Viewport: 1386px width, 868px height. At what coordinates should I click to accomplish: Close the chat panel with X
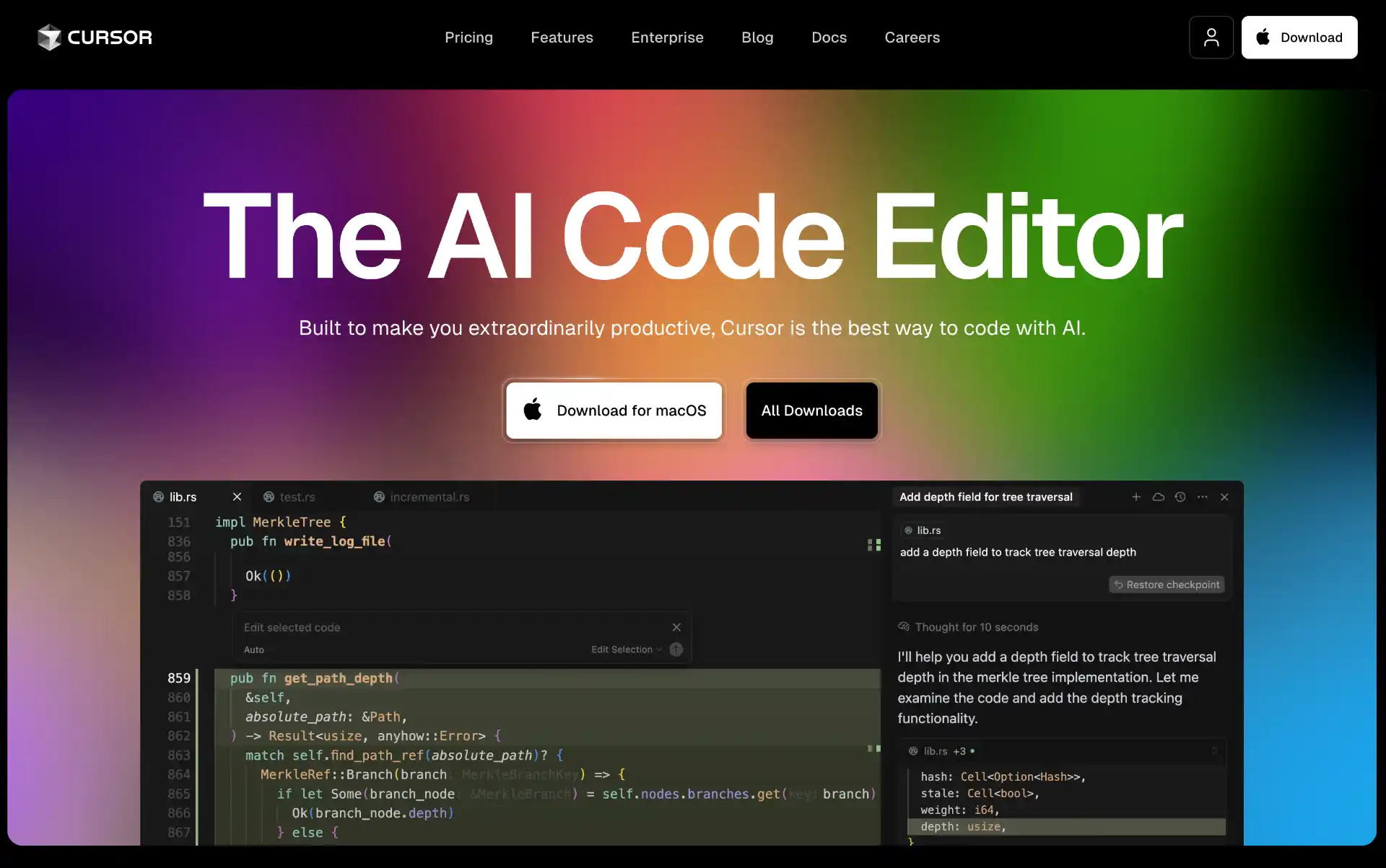1224,497
